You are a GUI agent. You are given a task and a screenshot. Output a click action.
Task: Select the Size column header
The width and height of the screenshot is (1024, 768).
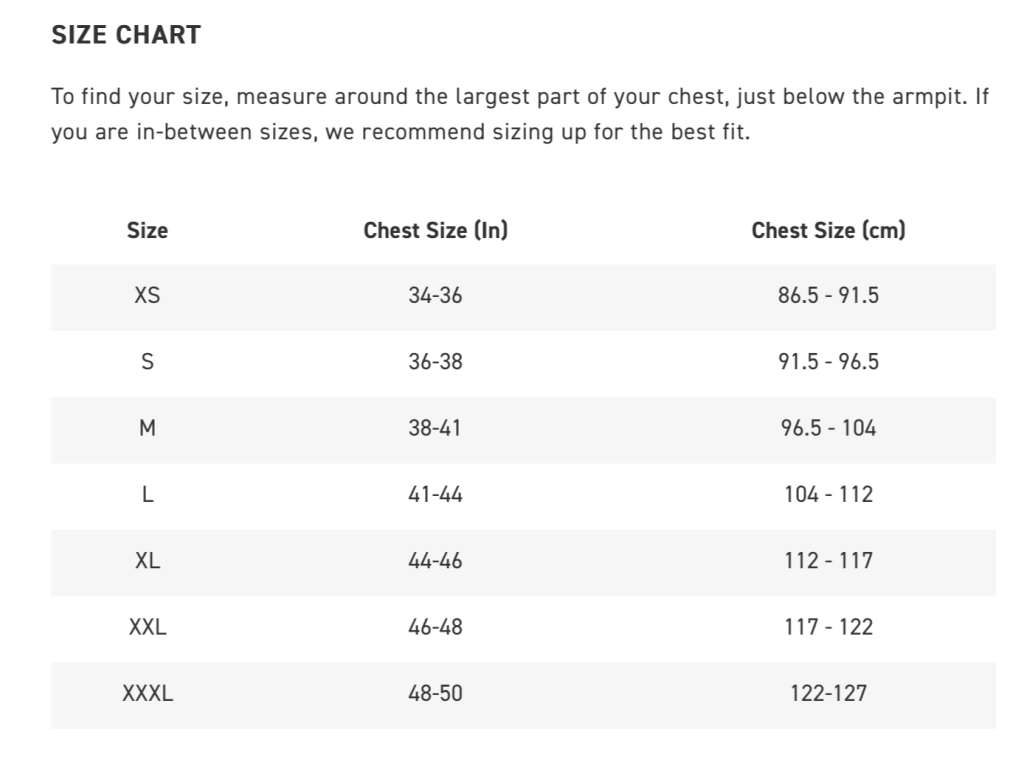point(147,231)
